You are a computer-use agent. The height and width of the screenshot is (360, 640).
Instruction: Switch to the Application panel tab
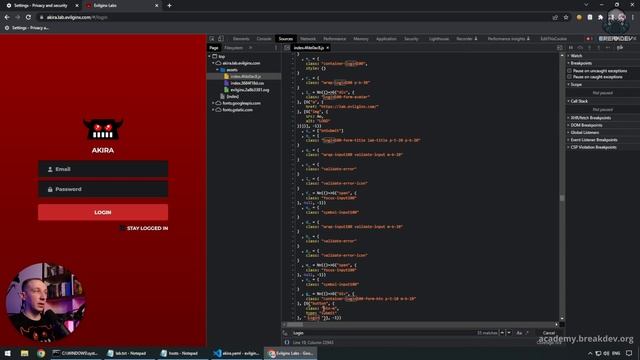pos(386,39)
